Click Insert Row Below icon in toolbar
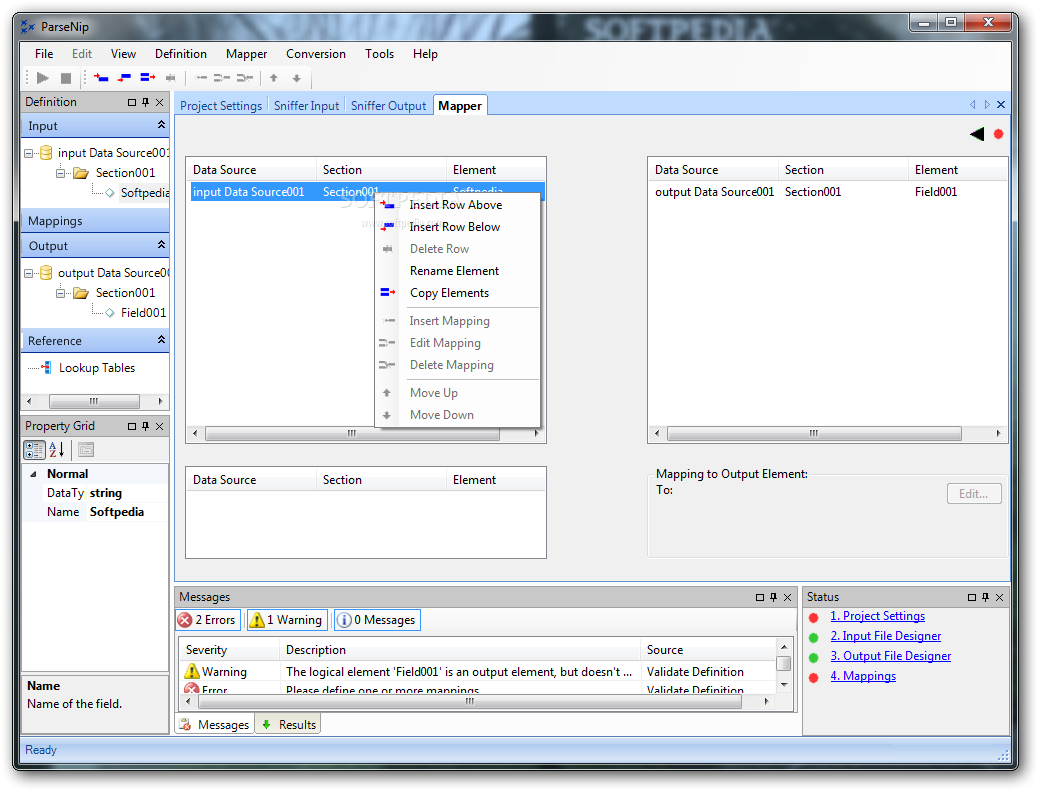Viewport: 1039px width, 791px height. [125, 78]
